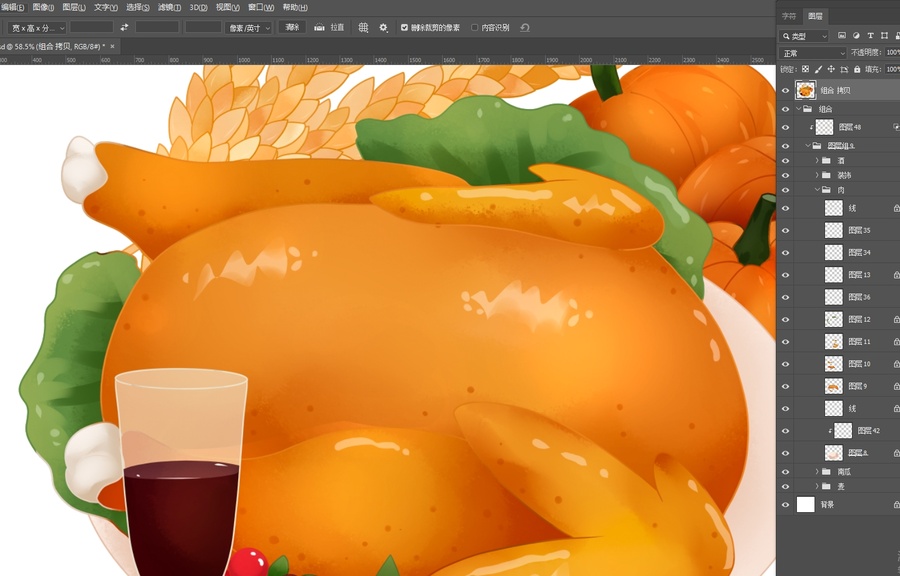This screenshot has height=576, width=900.
Task: Open the 像素/英寸 resolution unit dropdown
Action: click(x=248, y=28)
